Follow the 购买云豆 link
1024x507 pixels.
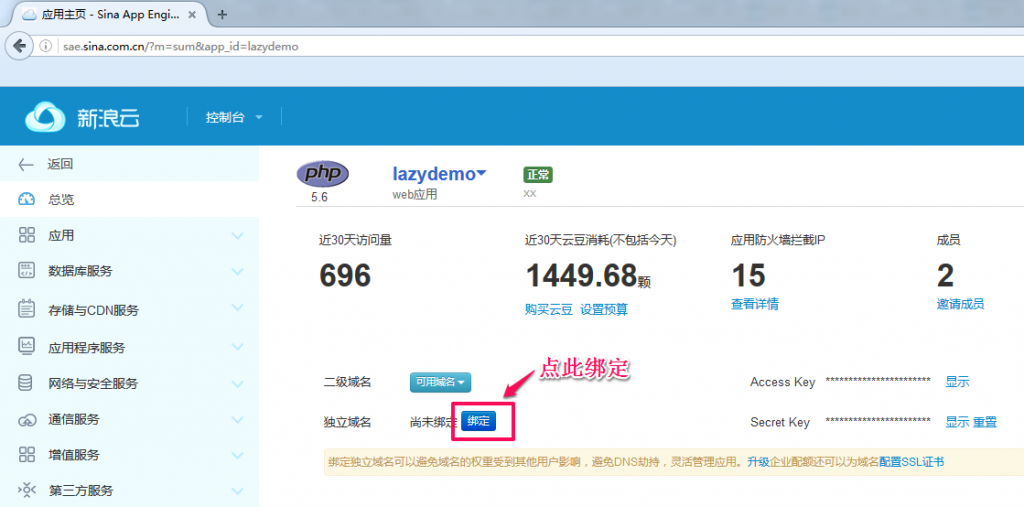click(548, 309)
